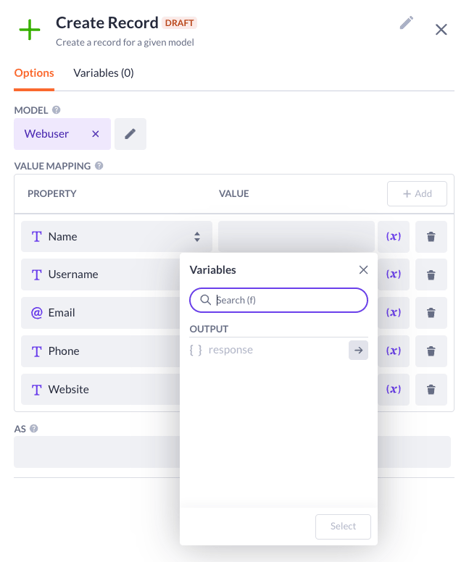Open variable picker for Email row
This screenshot has height=562, width=469.
pyautogui.click(x=393, y=313)
